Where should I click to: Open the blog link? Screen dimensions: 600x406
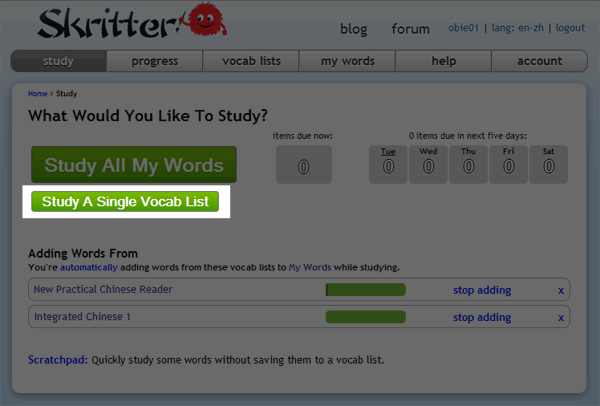(x=354, y=29)
